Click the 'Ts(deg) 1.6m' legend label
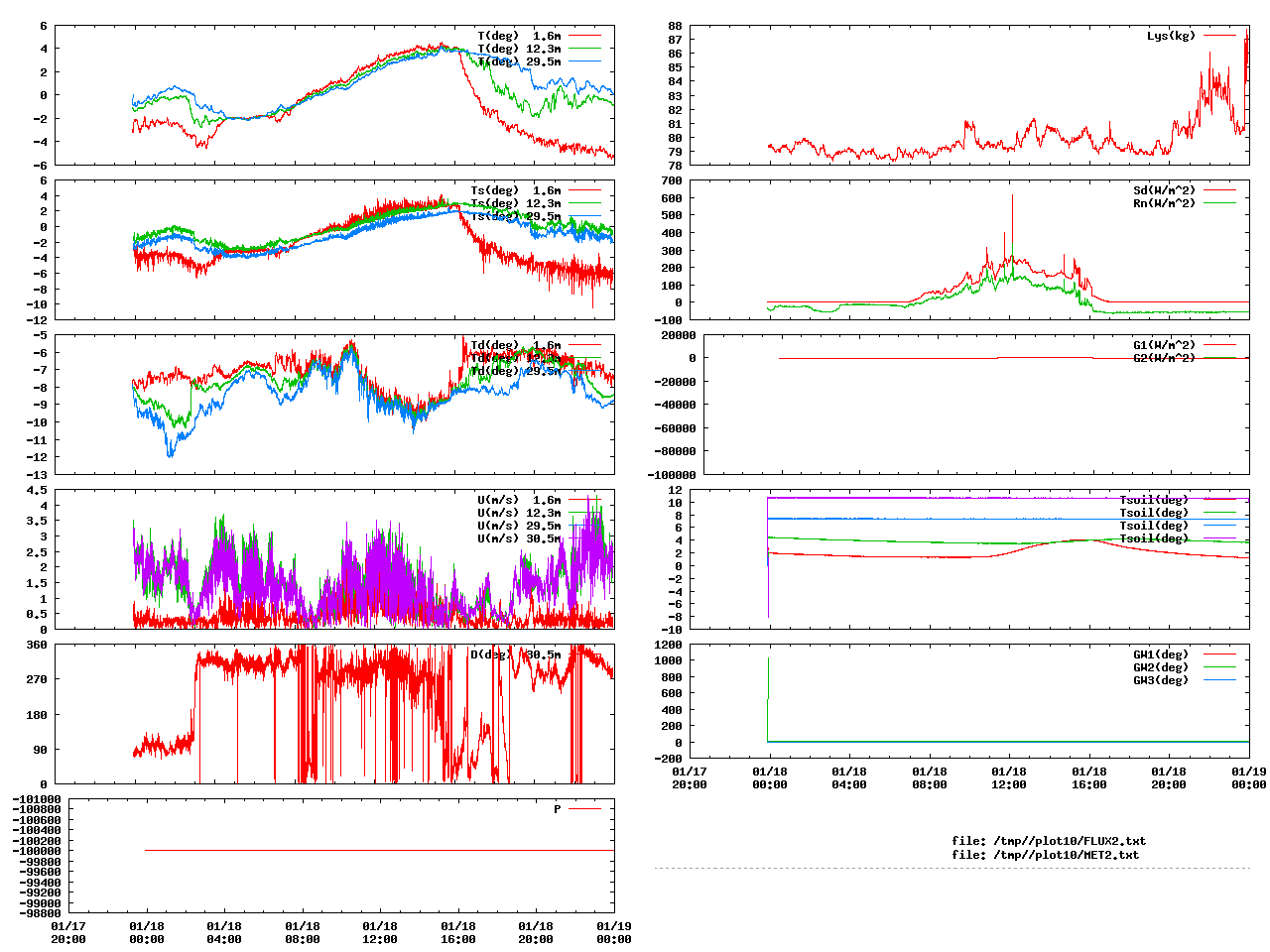The height and width of the screenshot is (952, 1270). (515, 190)
